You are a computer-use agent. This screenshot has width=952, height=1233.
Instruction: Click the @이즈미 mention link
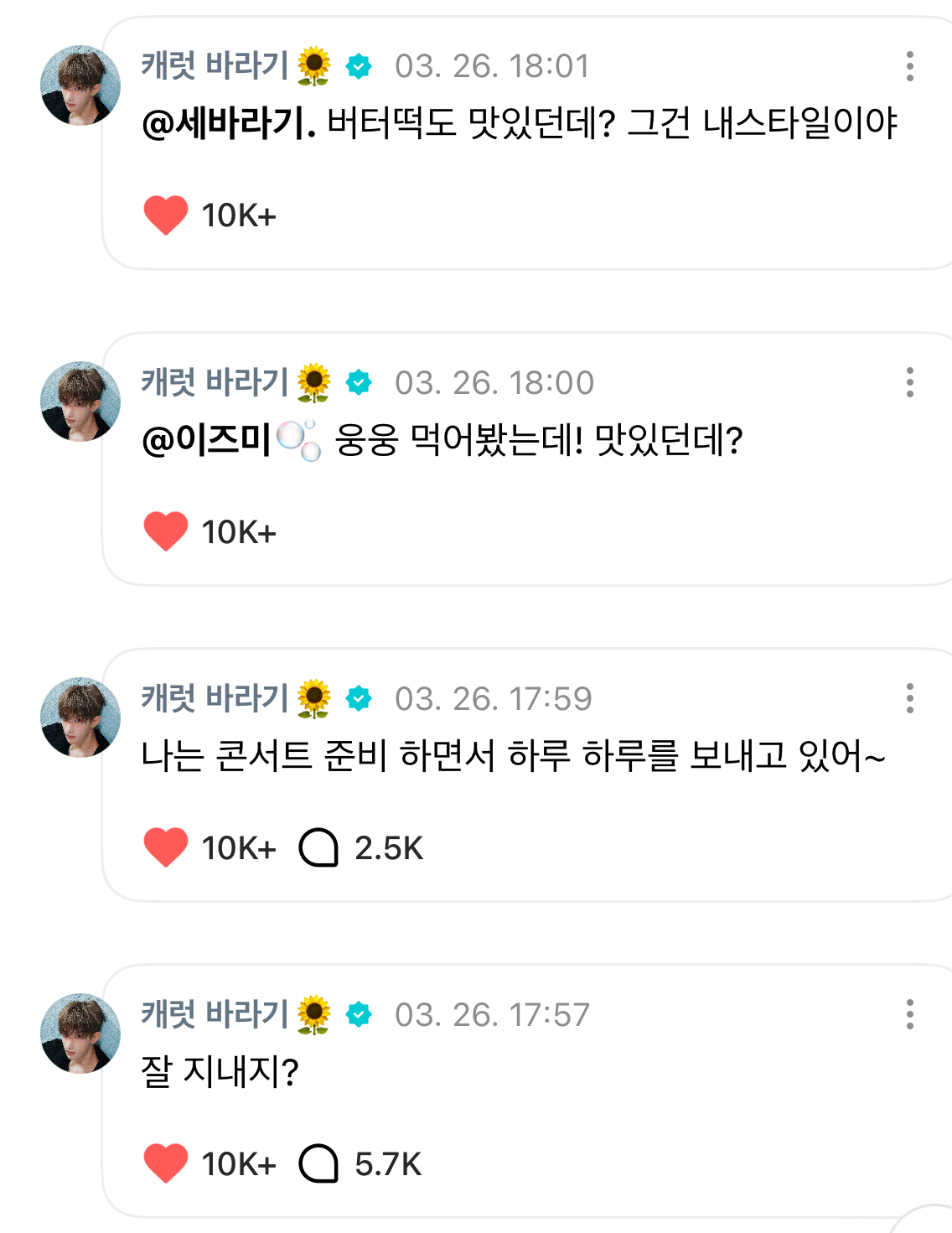(x=207, y=440)
